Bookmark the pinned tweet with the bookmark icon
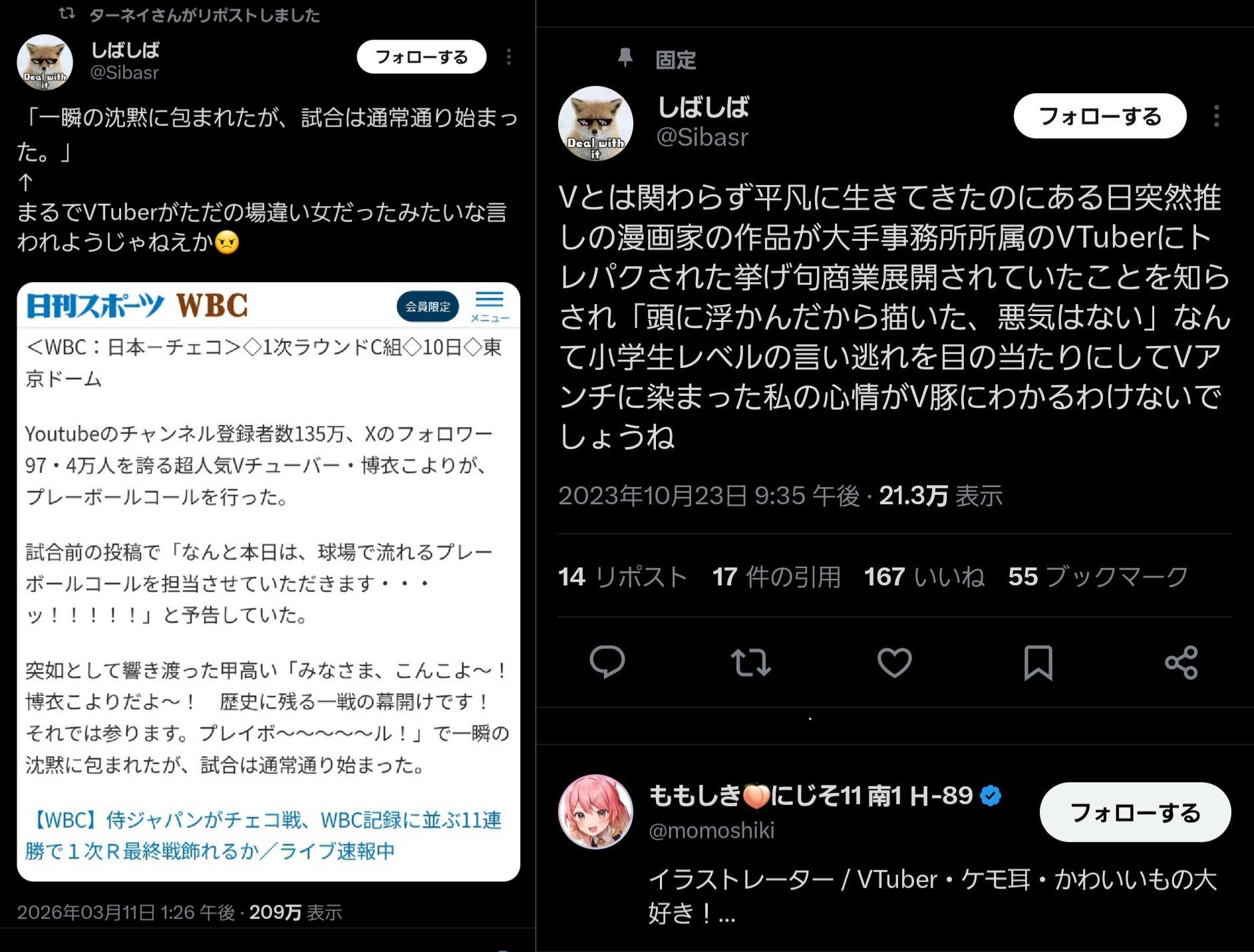This screenshot has height=952, width=1254. tap(1038, 663)
